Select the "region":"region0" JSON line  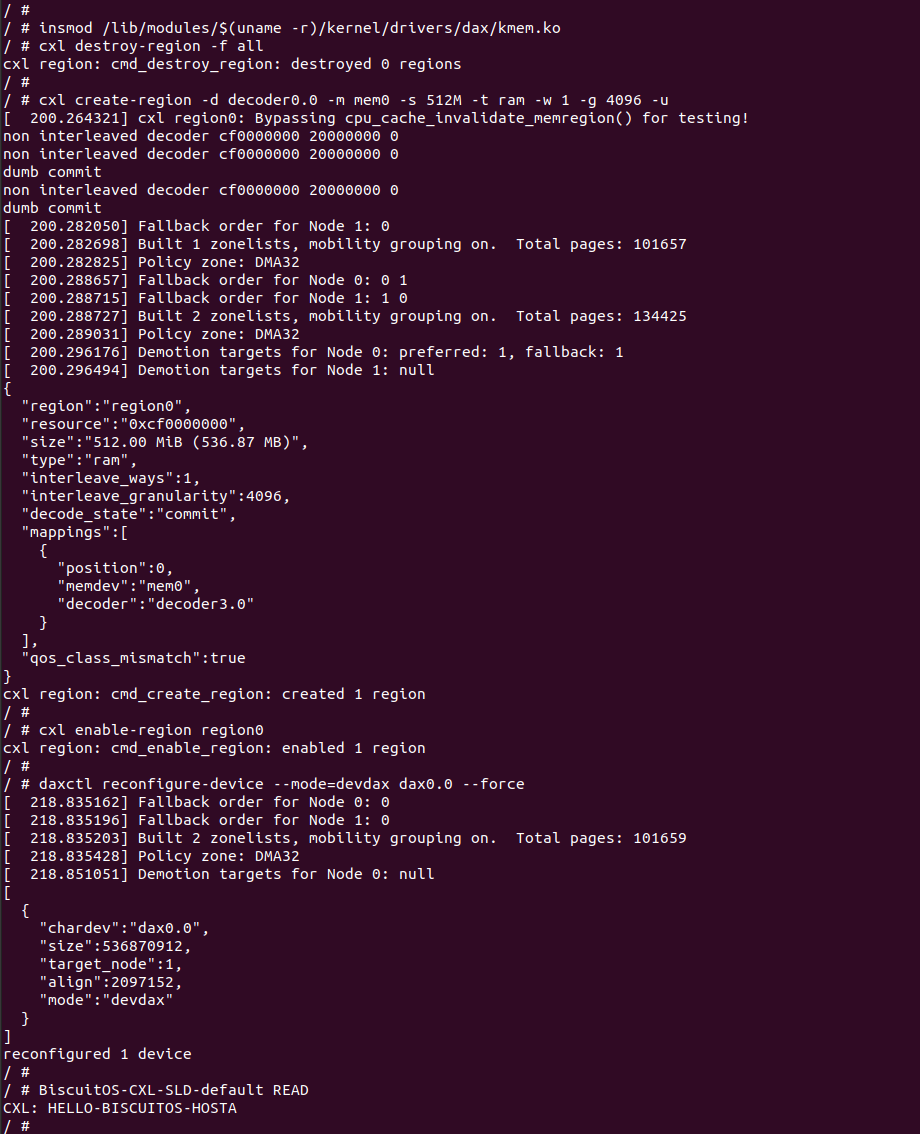pos(106,406)
